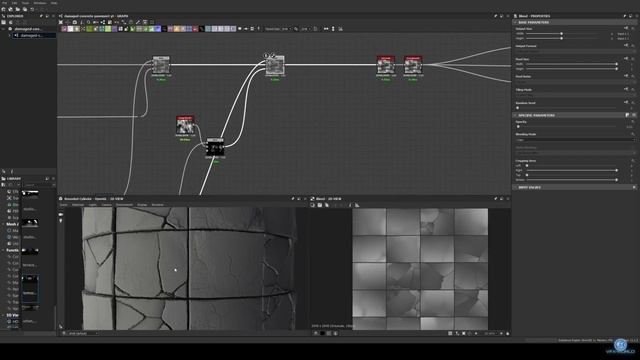Open the Tiling Mode dropdown
This screenshot has height=360, width=640.
(x=575, y=95)
